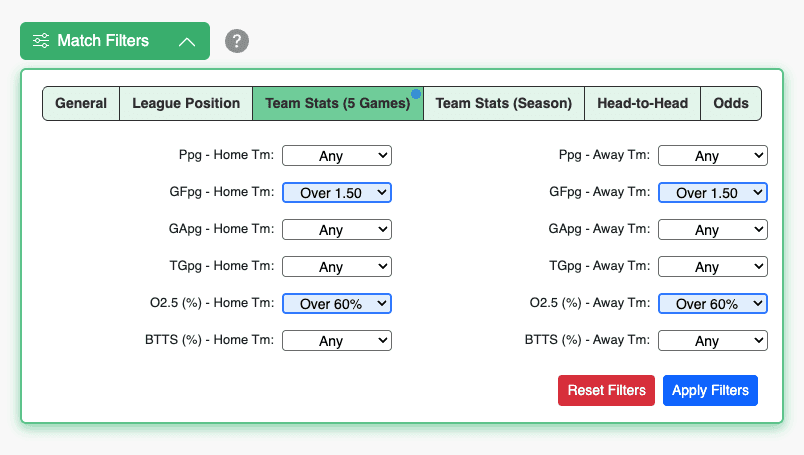This screenshot has width=804, height=455.
Task: Click the help question mark icon
Action: (x=237, y=41)
